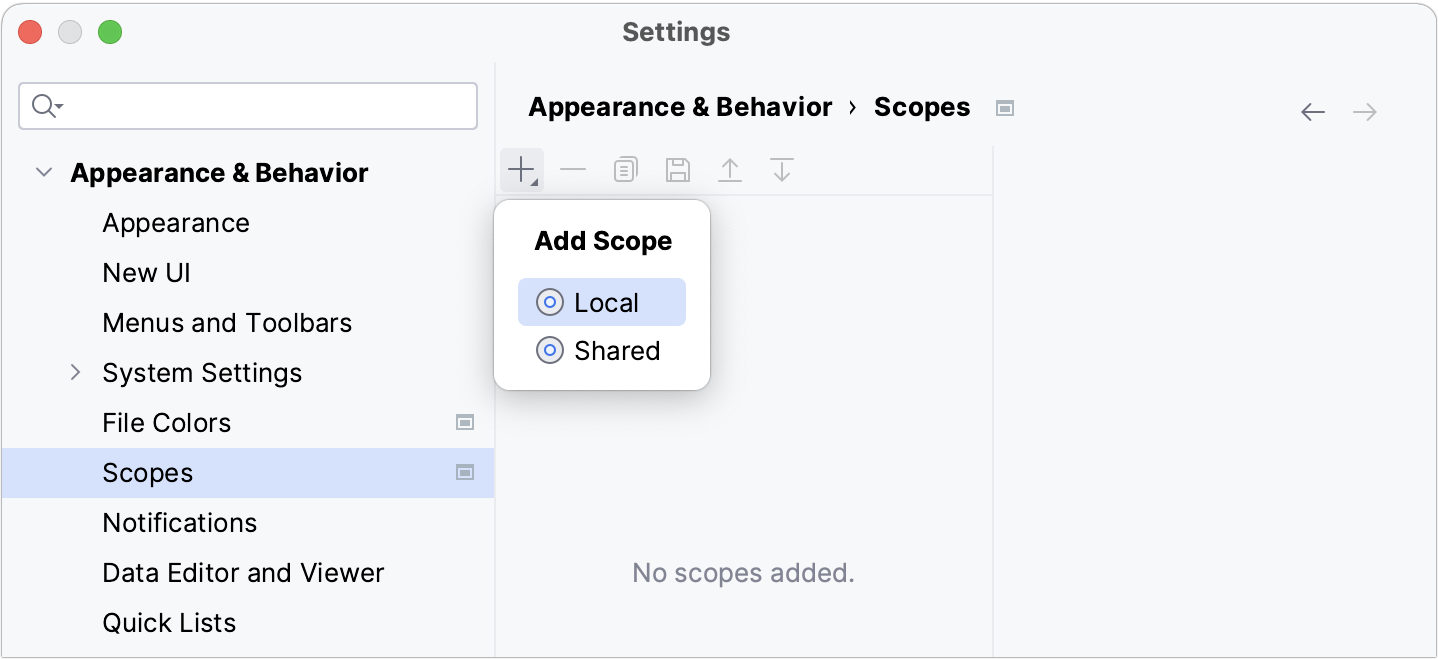Click the Move Down arrow icon
1438x659 pixels.
click(x=781, y=169)
